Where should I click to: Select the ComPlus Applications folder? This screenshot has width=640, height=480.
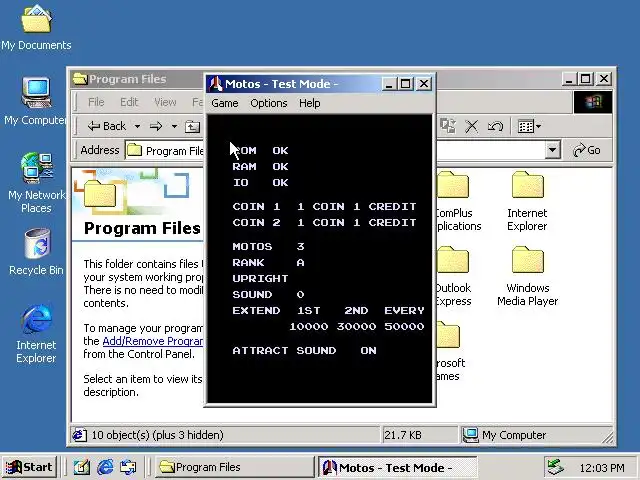click(456, 201)
